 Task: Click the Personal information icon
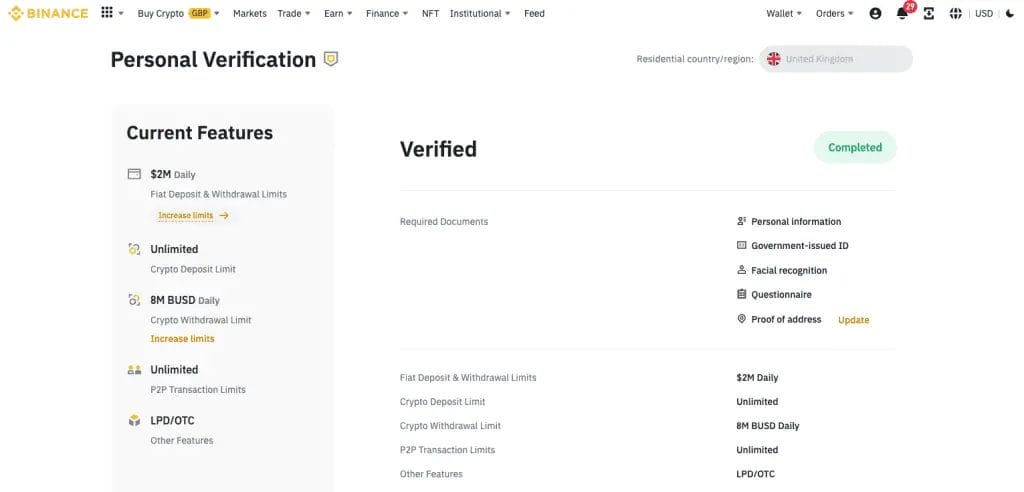[741, 221]
